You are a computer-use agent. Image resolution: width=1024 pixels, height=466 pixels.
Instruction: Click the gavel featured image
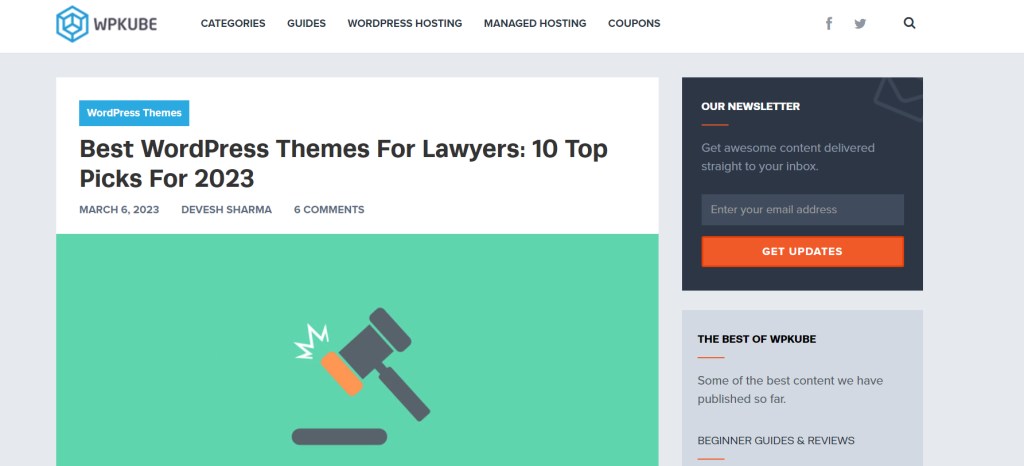coord(357,350)
